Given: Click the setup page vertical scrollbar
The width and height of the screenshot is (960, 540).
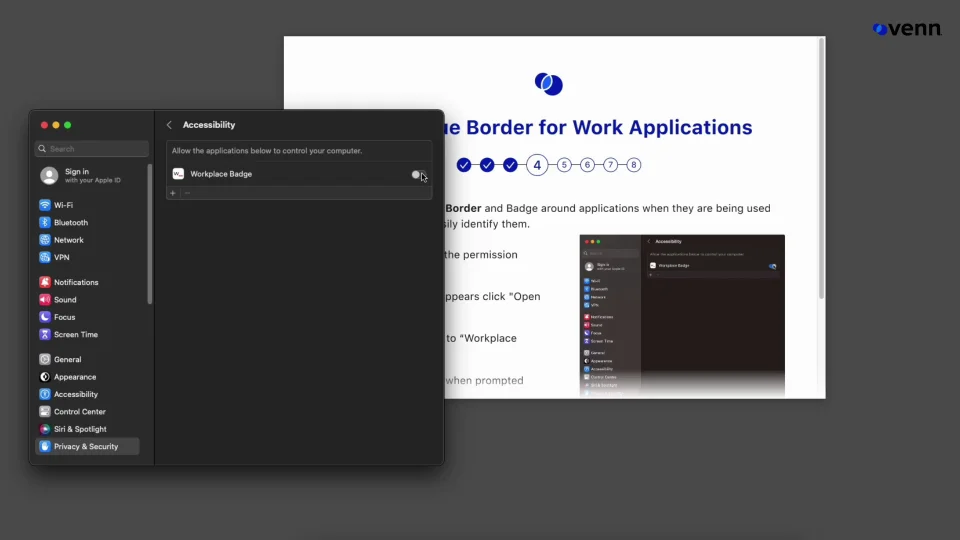Looking at the screenshot, I should (821, 168).
